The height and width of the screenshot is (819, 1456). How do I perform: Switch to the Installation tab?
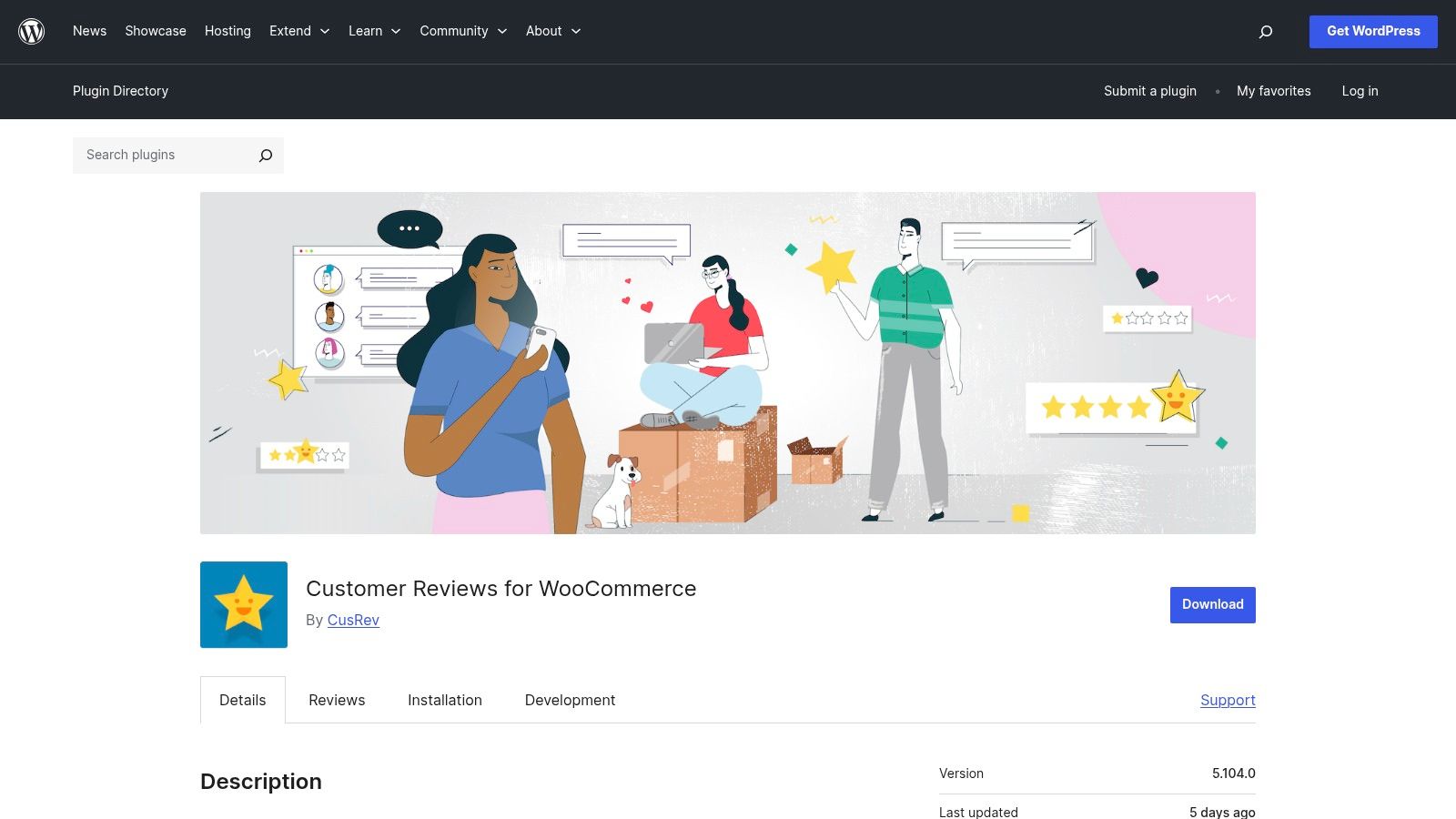pos(445,700)
